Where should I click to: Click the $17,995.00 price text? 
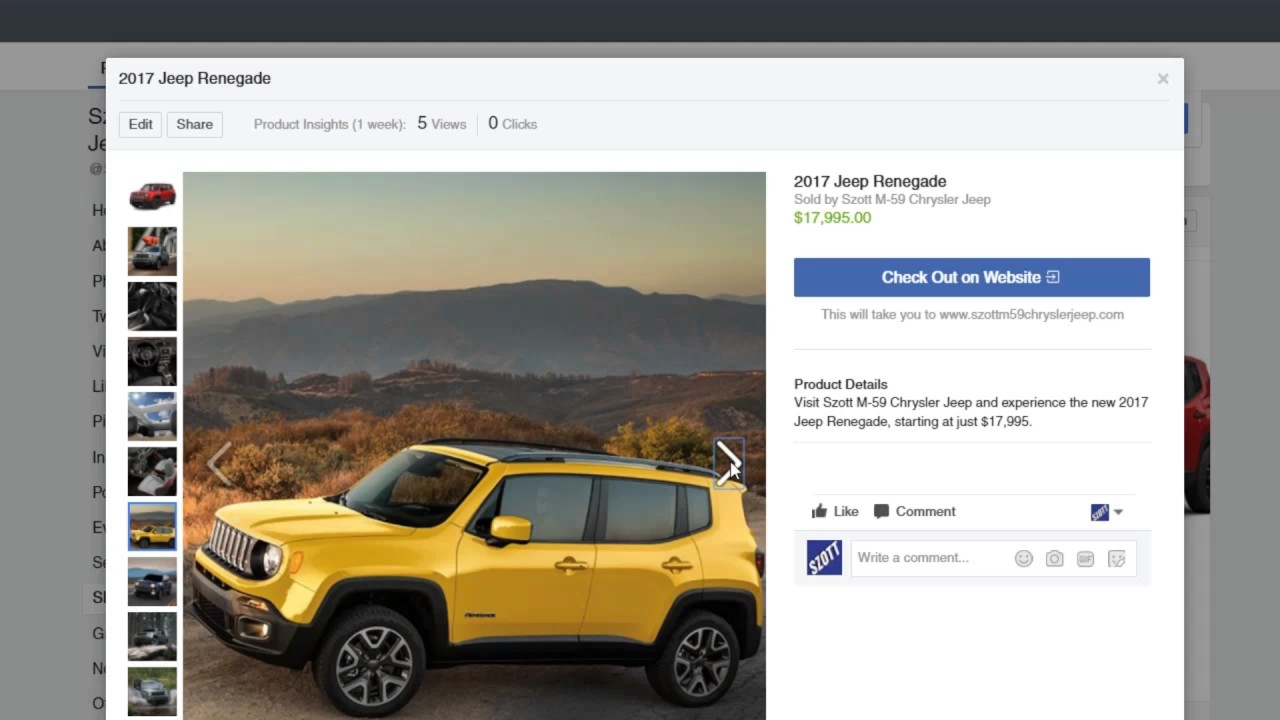[832, 218]
